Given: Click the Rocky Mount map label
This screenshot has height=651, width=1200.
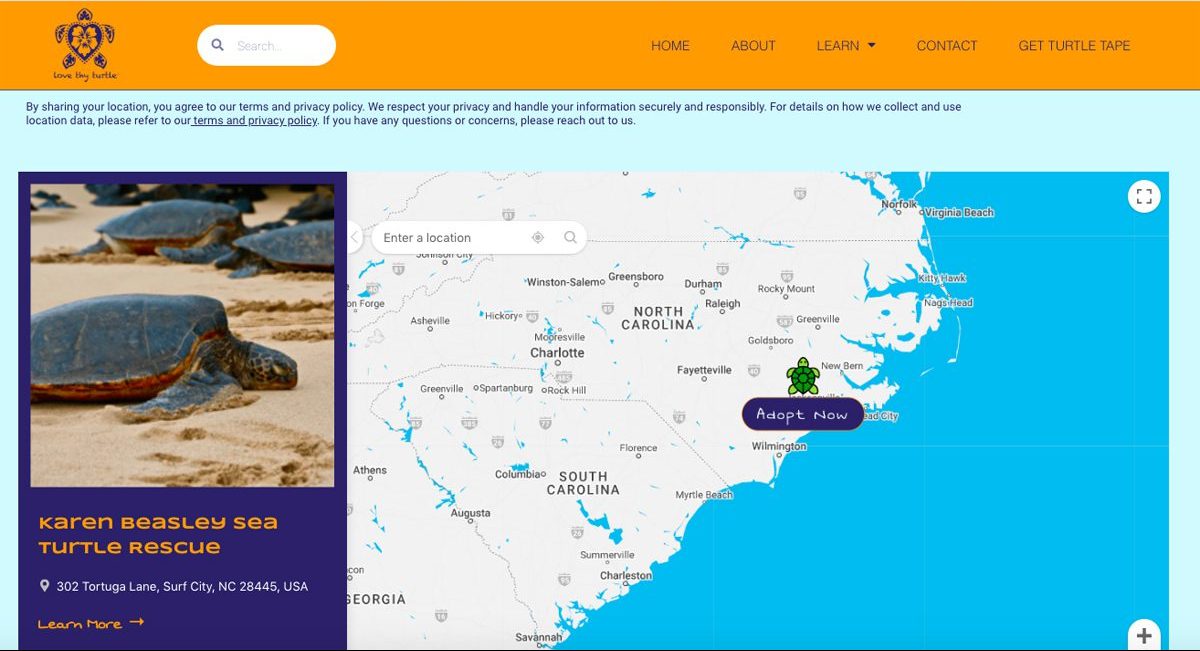Looking at the screenshot, I should [x=786, y=289].
